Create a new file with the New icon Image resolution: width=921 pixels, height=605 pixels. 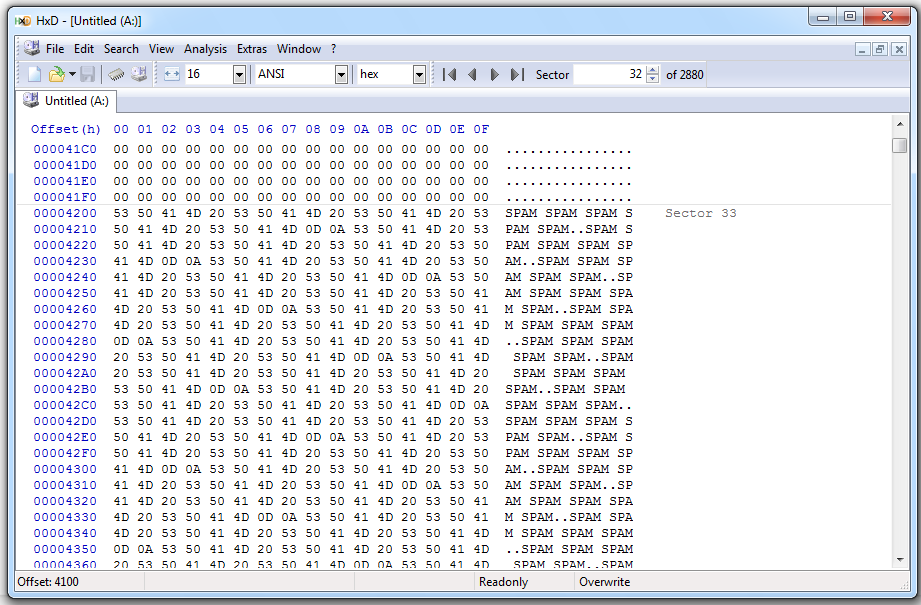(34, 74)
